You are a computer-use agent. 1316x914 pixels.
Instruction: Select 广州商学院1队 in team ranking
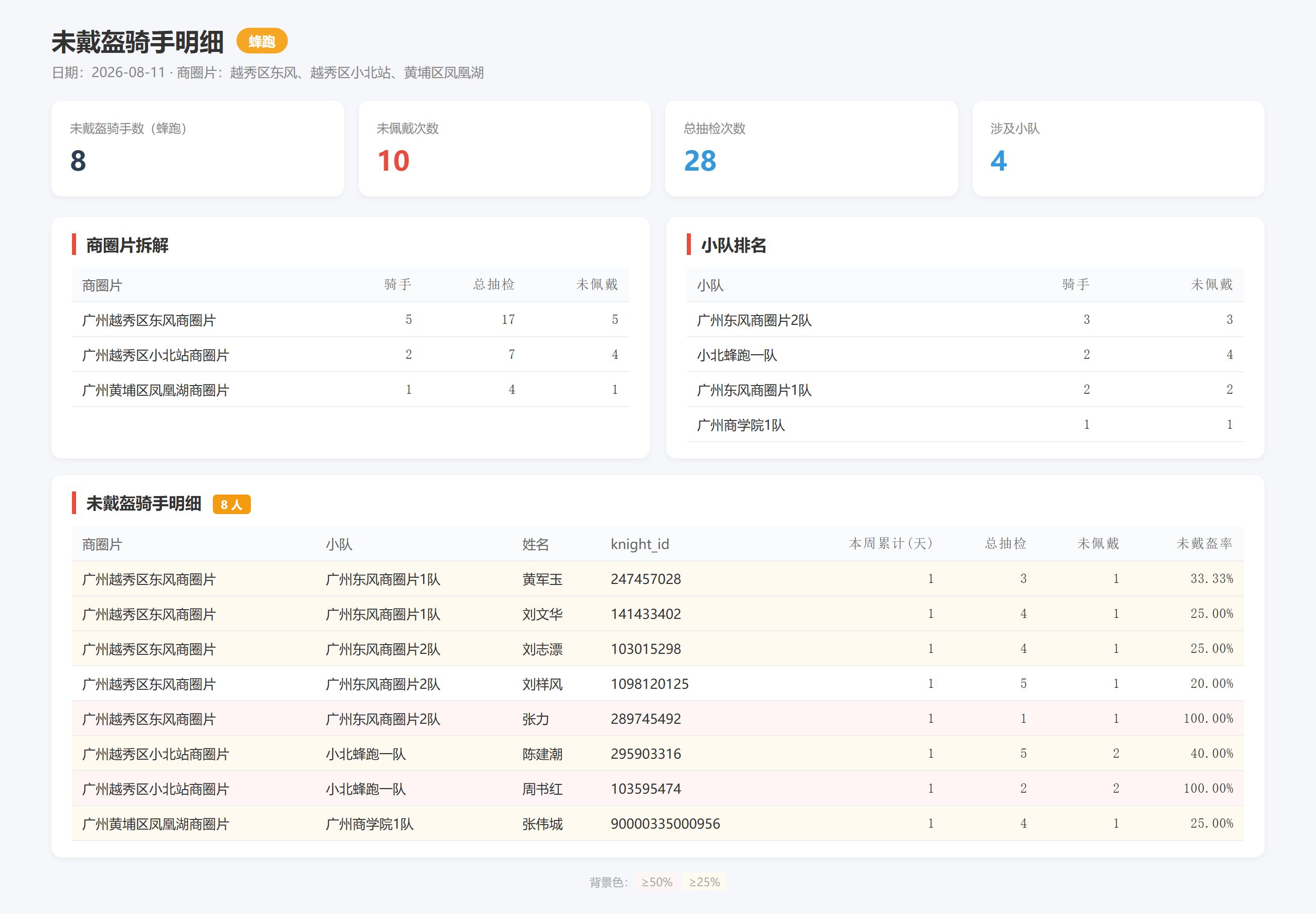pyautogui.click(x=965, y=425)
